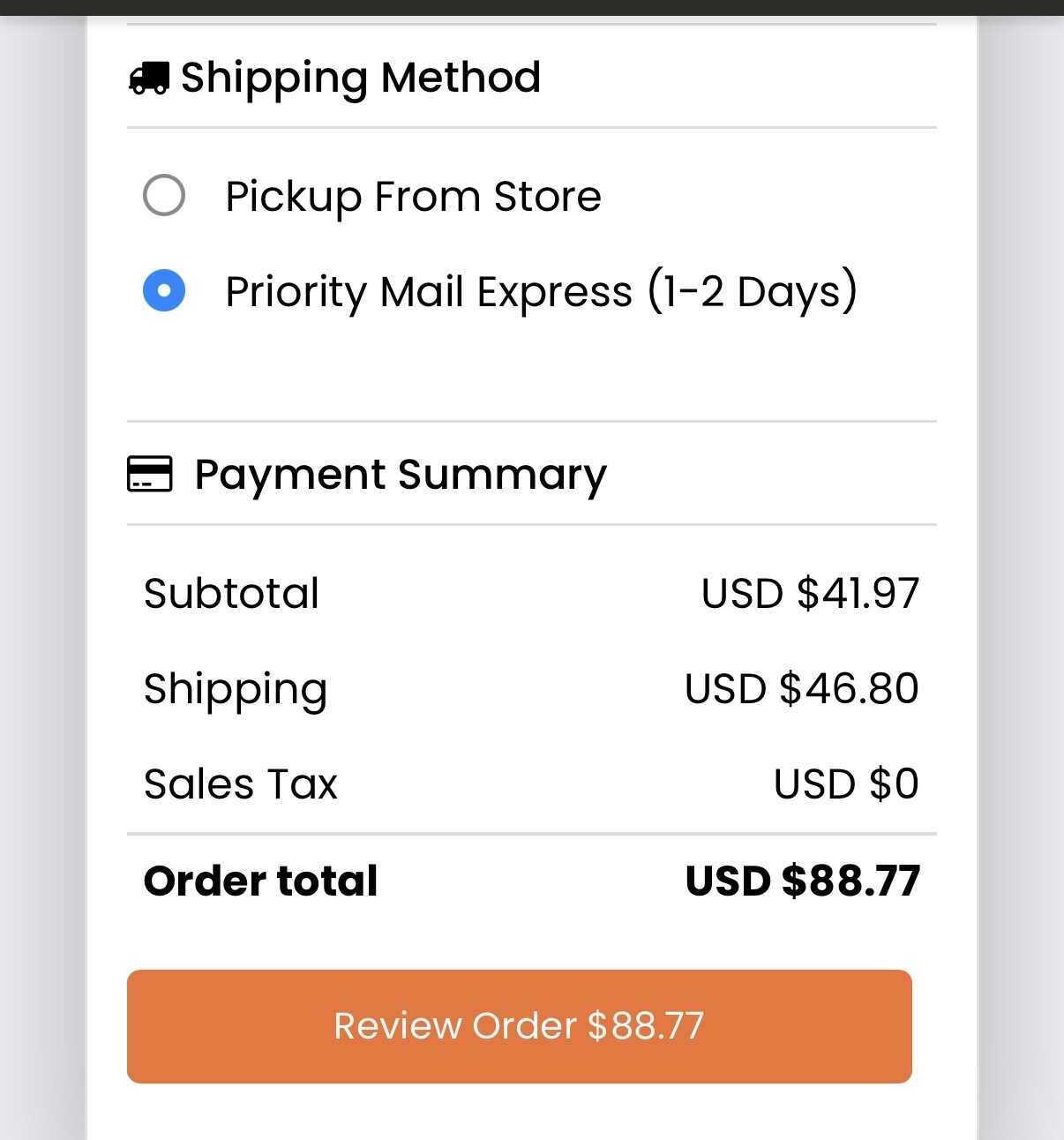Select the Priority Mail Express radio button
Viewport: 1064px width, 1140px height.
tap(164, 290)
